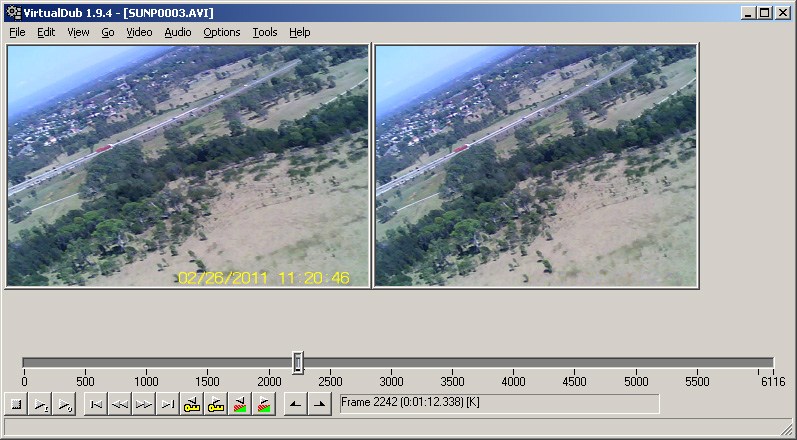Image resolution: width=797 pixels, height=440 pixels.
Task: Play the input video preview
Action: tap(41, 404)
